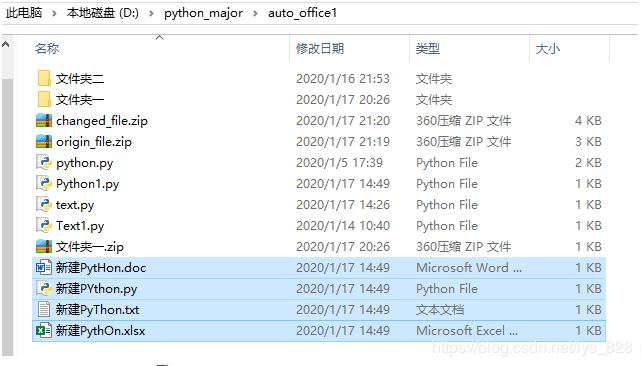Click auto_office1 in the address bar

tap(303, 13)
